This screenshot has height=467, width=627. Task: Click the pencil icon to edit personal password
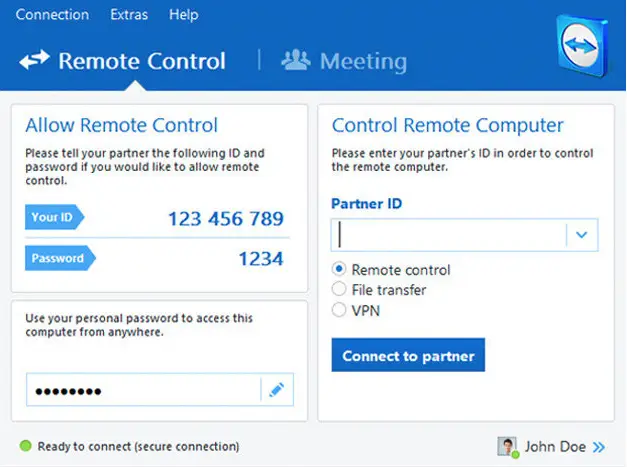(x=277, y=389)
